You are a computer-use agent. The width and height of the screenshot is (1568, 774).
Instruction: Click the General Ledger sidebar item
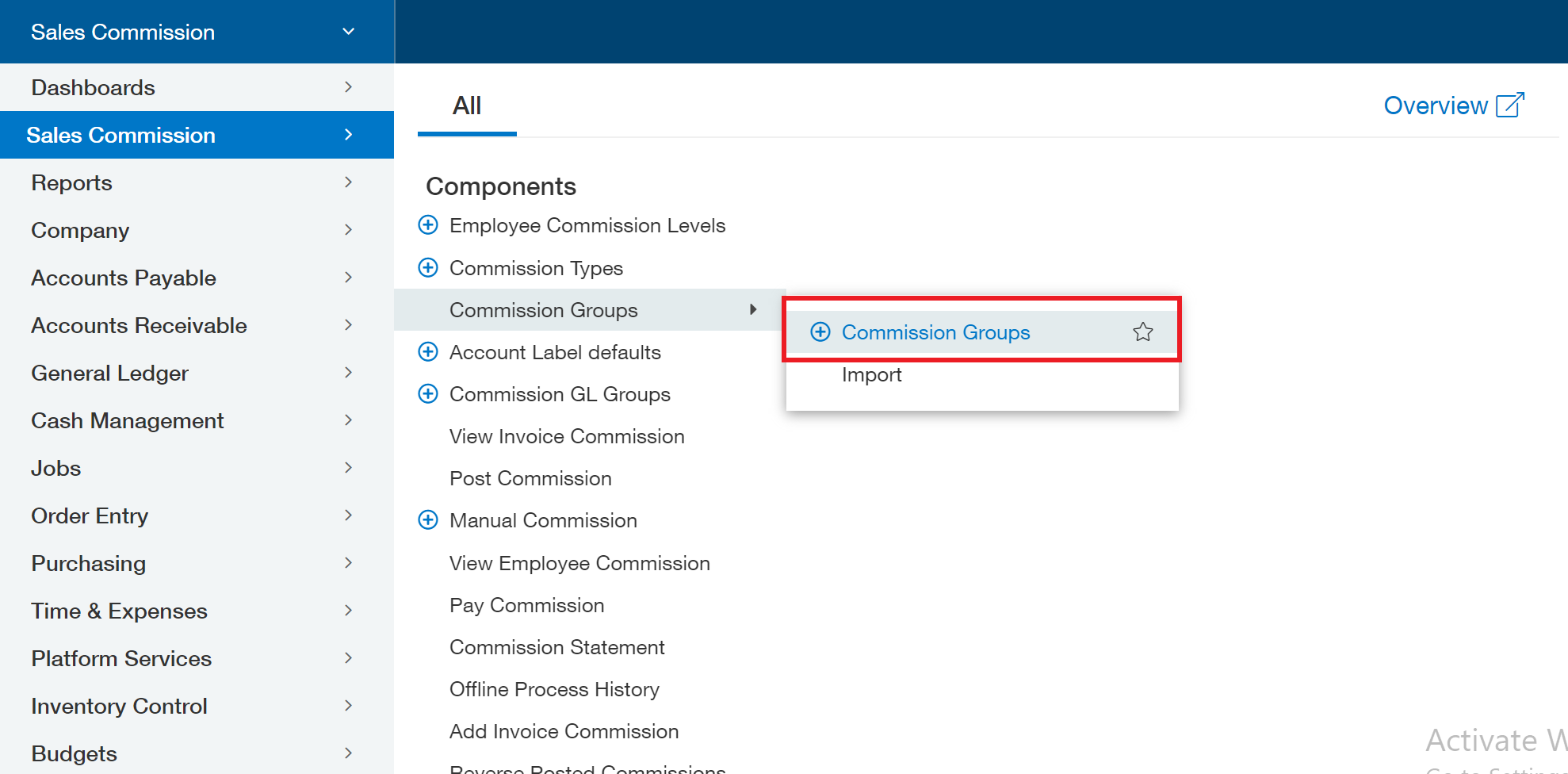click(x=197, y=373)
